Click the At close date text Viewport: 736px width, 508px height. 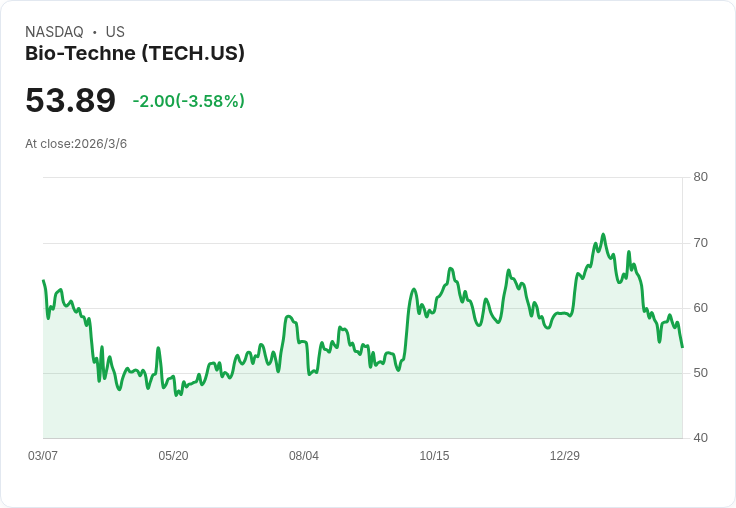tap(76, 144)
